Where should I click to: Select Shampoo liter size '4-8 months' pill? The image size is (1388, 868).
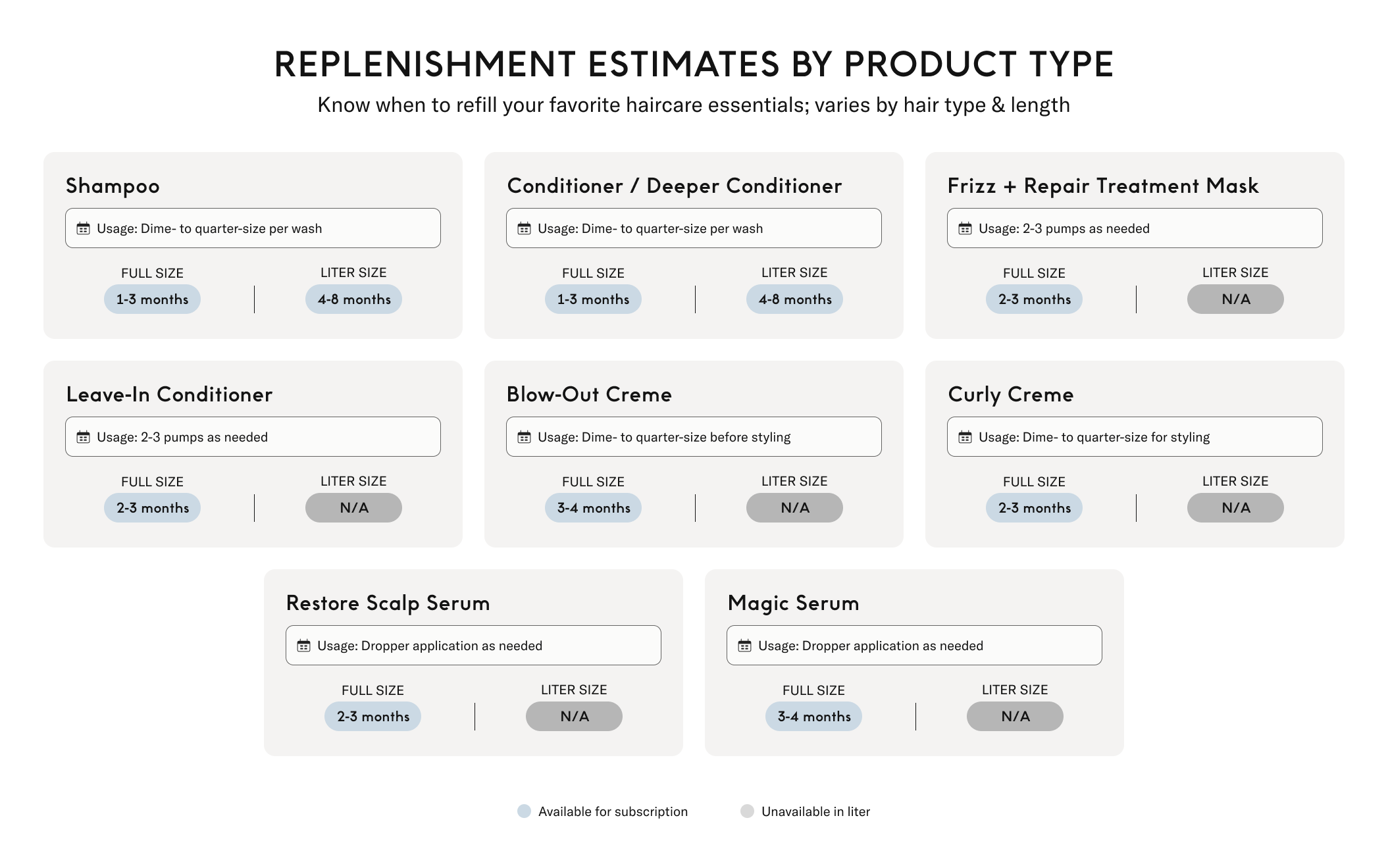354,299
